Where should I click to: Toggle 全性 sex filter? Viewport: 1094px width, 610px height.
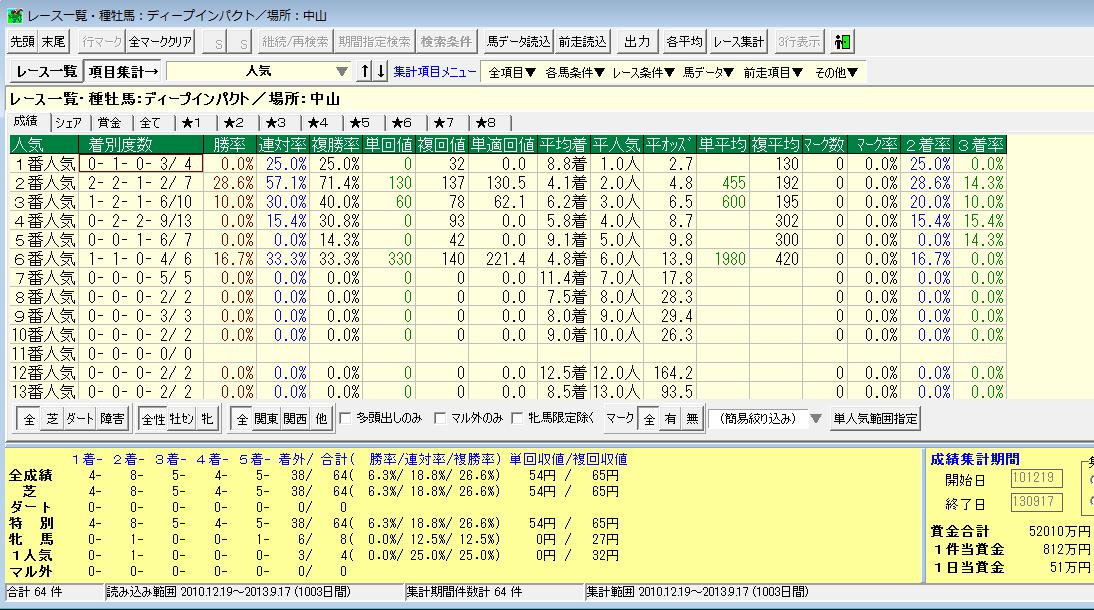click(153, 419)
